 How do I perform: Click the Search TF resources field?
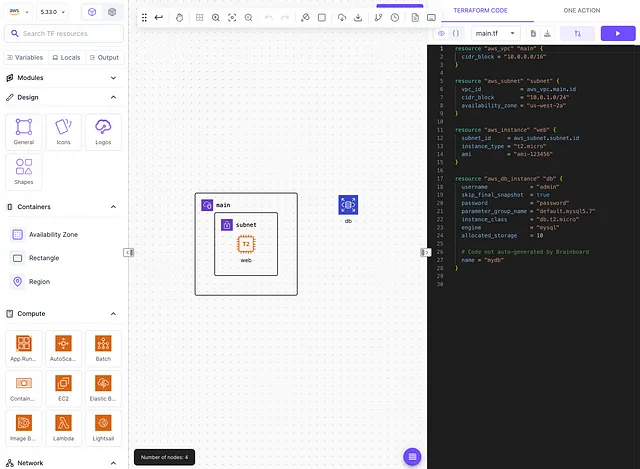[x=64, y=33]
